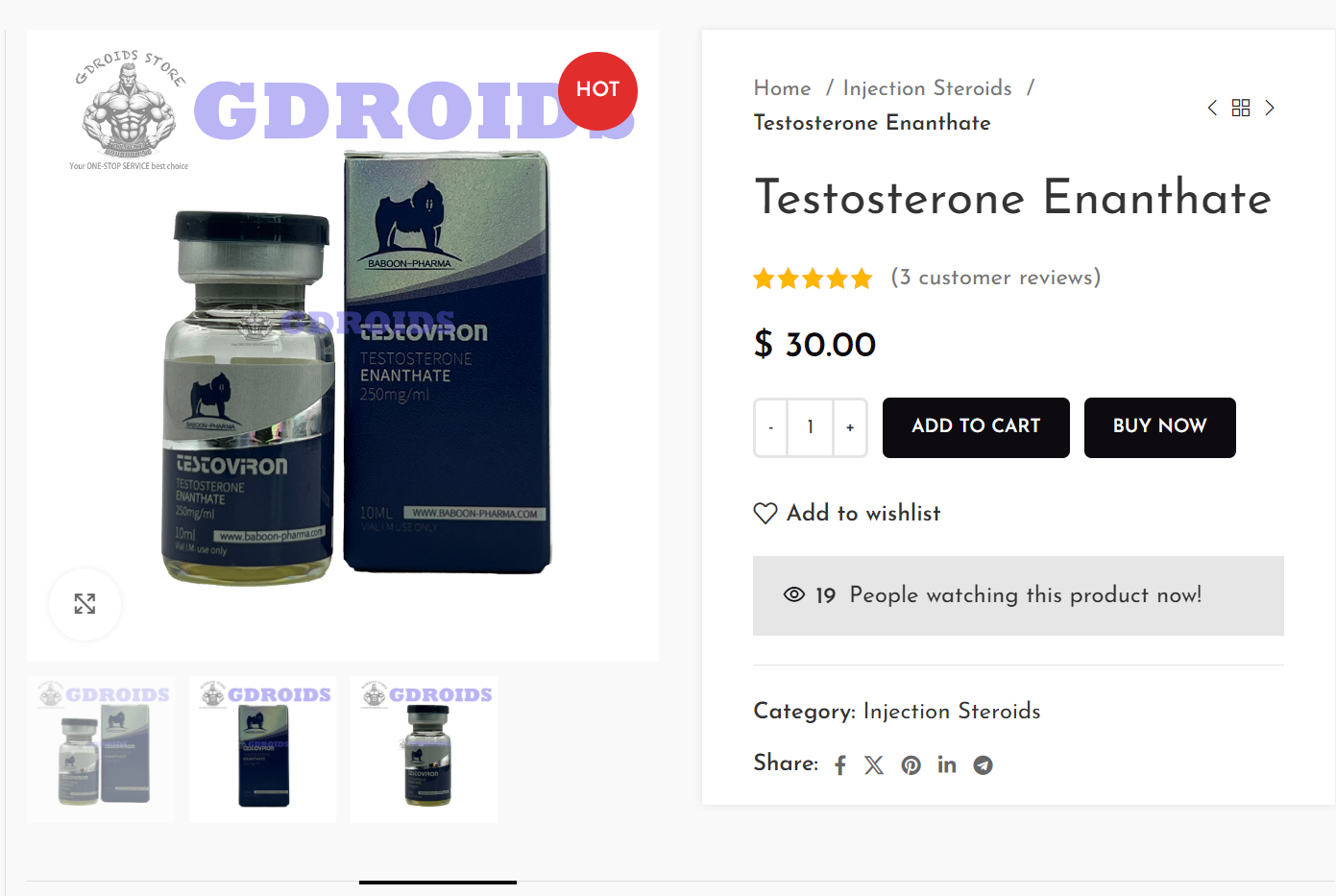Select thumbnail showing vial only
This screenshot has height=896, width=1336.
425,750
